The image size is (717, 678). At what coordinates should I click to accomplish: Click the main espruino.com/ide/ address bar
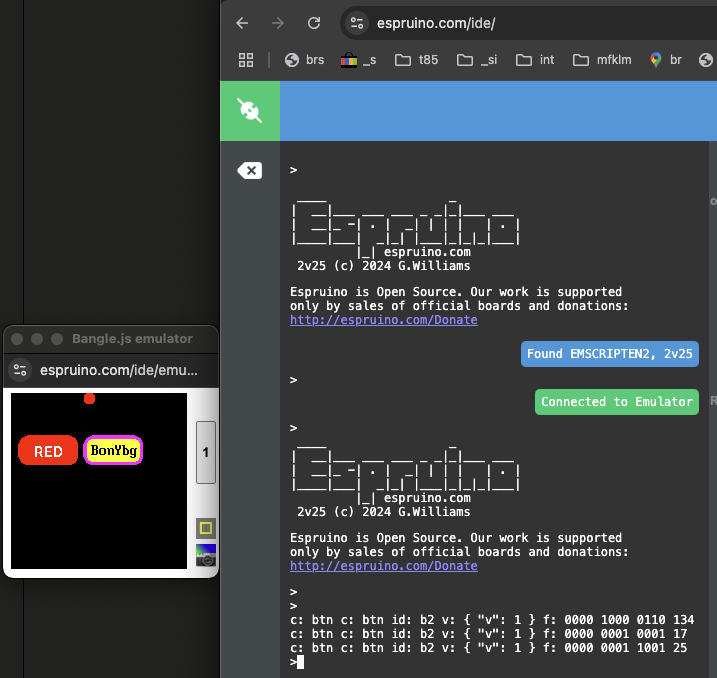pos(436,23)
